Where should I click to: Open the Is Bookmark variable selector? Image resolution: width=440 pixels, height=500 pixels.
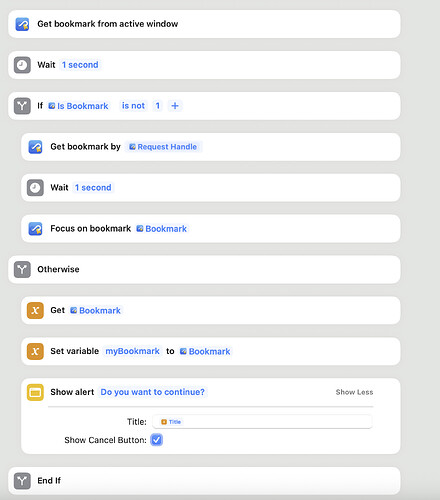pos(79,106)
